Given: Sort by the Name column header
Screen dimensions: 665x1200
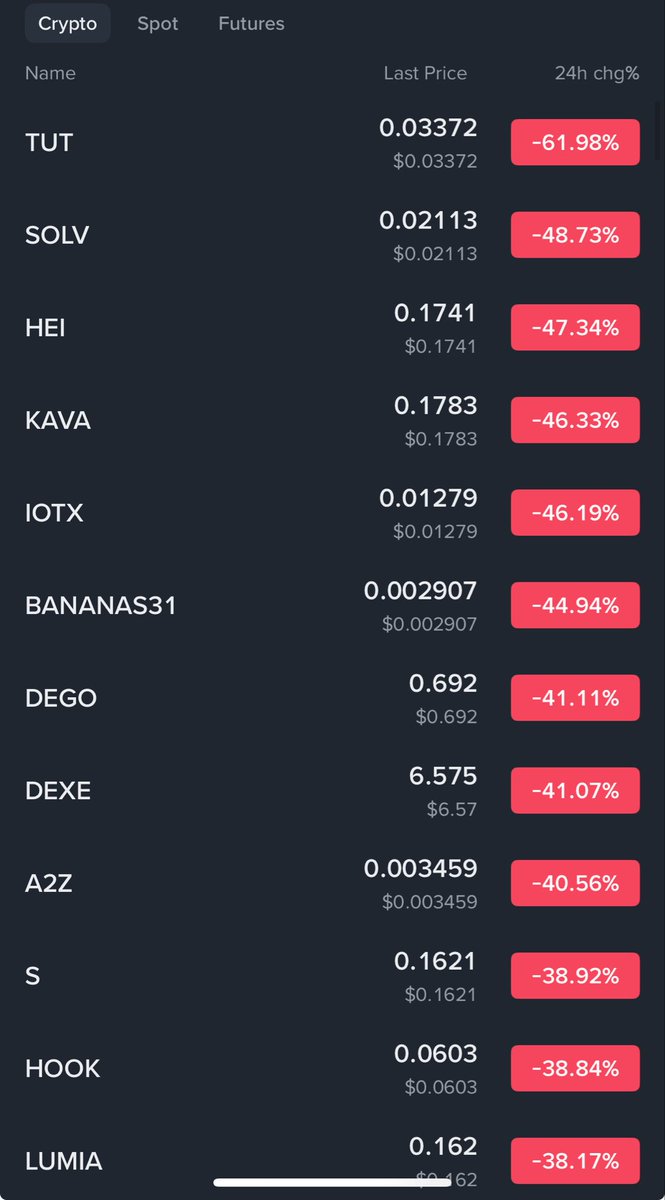Looking at the screenshot, I should (50, 73).
